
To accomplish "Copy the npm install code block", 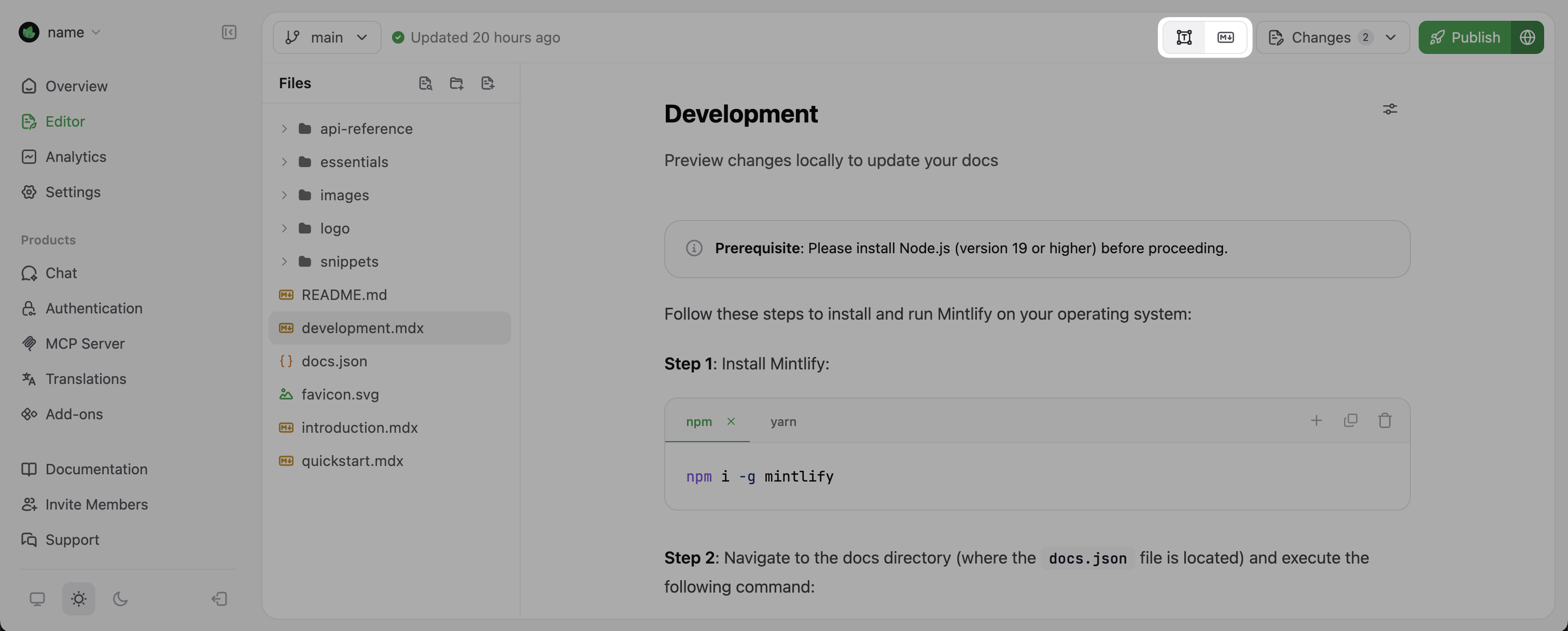I will (1351, 420).
